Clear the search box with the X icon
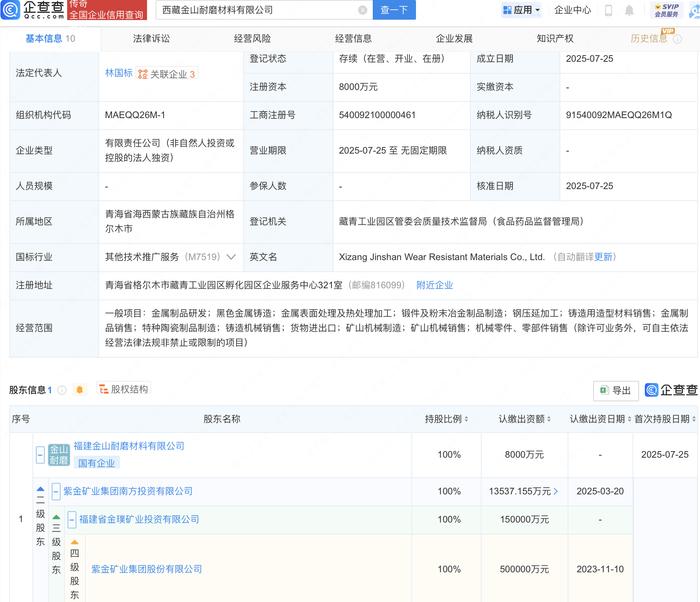Viewport: 700px width, 602px height. point(362,10)
